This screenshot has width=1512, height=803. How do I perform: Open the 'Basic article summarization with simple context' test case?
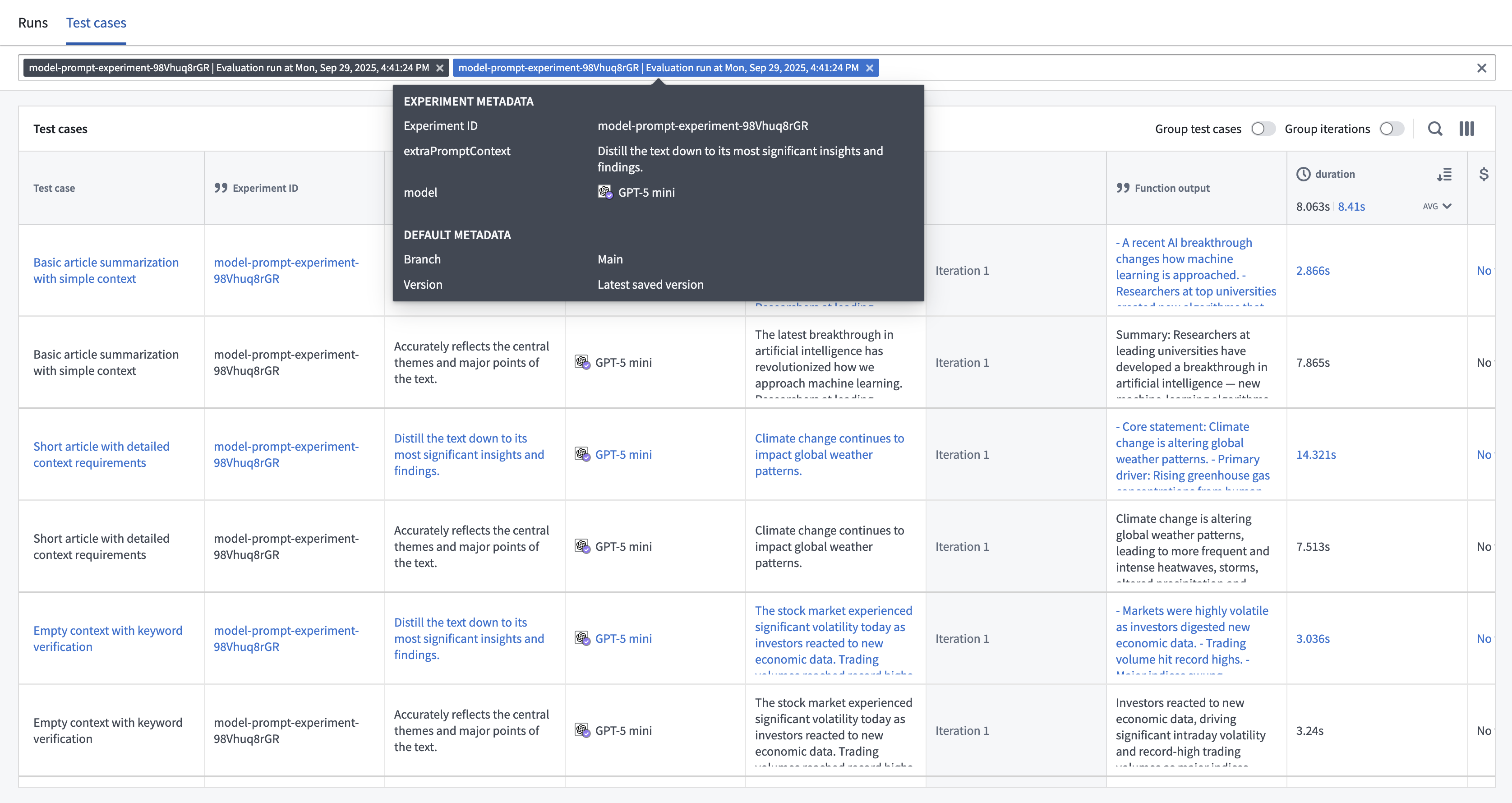click(106, 270)
